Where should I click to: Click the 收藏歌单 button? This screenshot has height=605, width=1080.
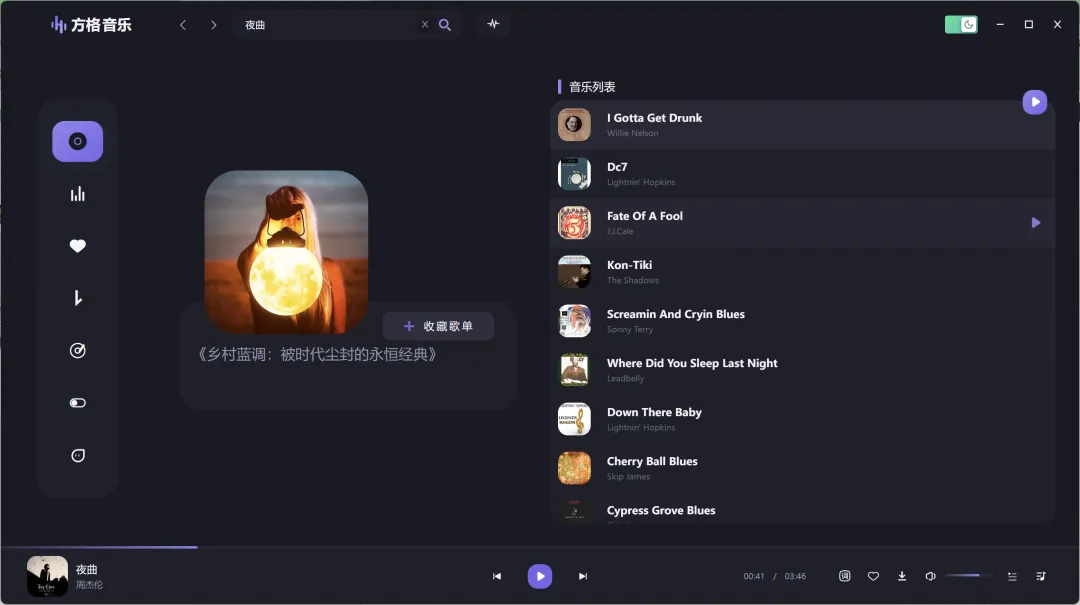tap(439, 325)
